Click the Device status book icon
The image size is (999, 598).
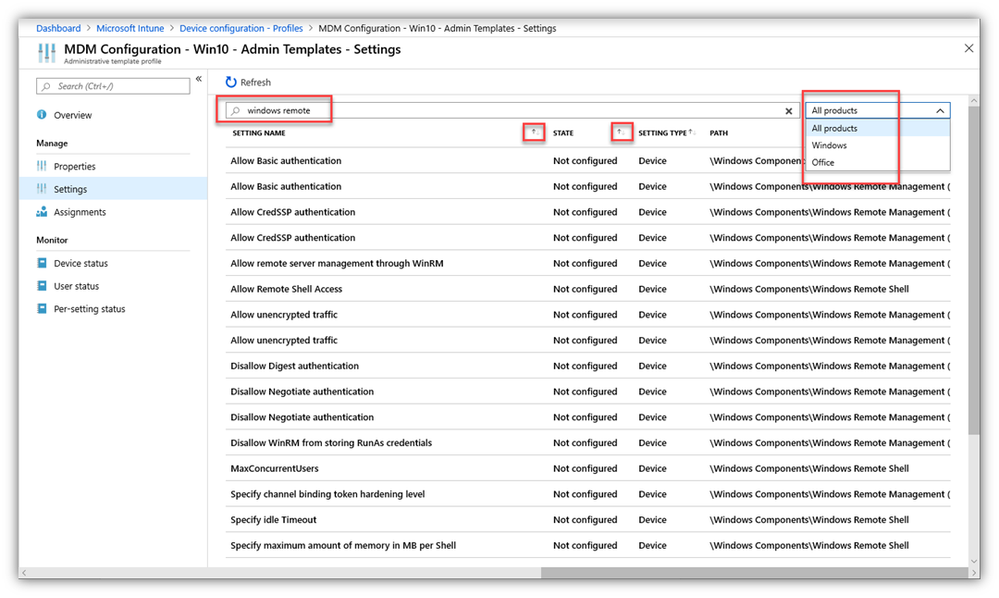coord(41,263)
